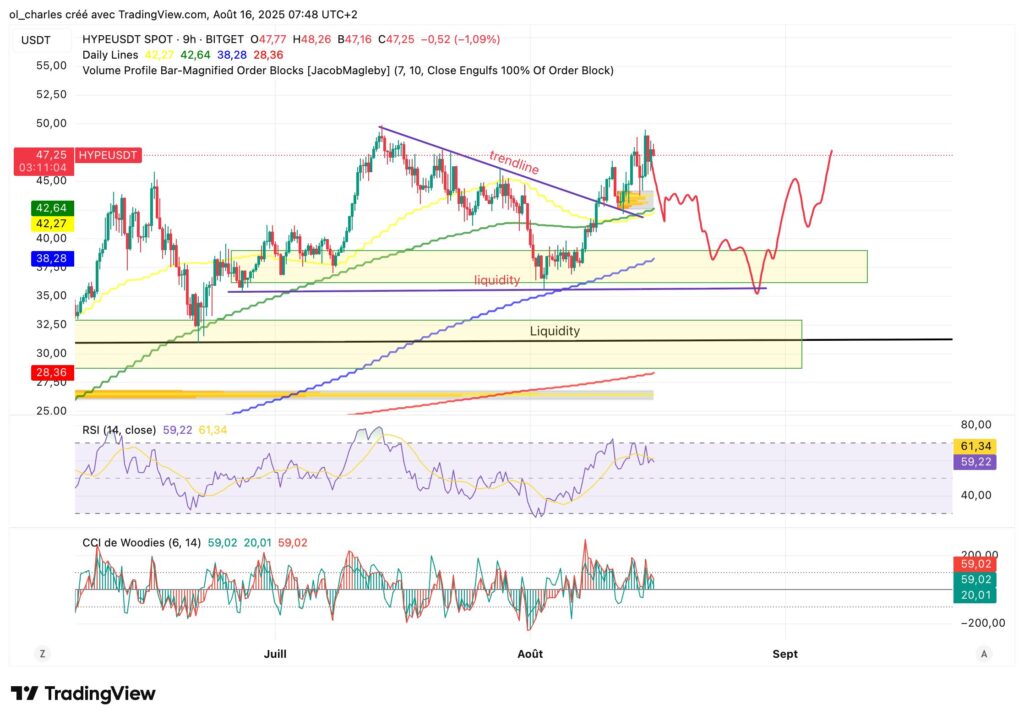Open symbol search via the HYPEUSDT title
The width and height of the screenshot is (1024, 721).
point(108,40)
